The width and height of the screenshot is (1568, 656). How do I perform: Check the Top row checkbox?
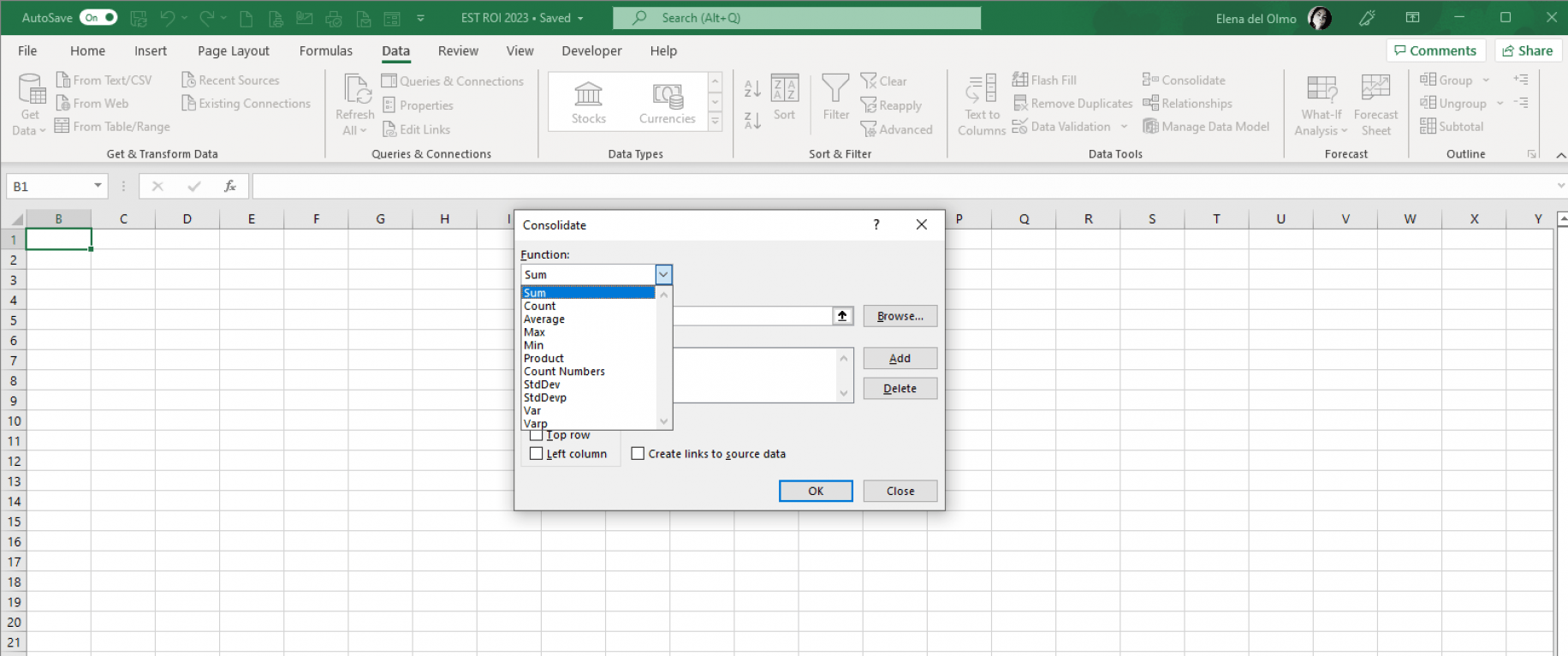tap(537, 435)
